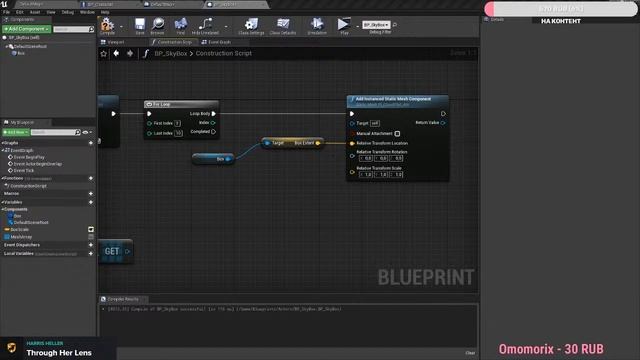Click the GET node output pin

(x=127, y=251)
